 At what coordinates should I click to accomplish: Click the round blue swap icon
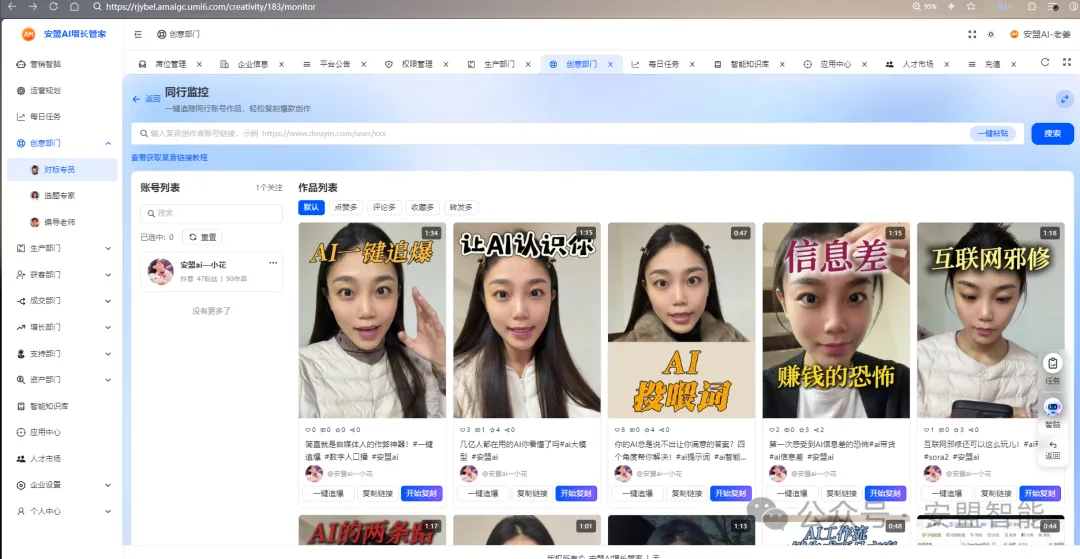click(1064, 99)
